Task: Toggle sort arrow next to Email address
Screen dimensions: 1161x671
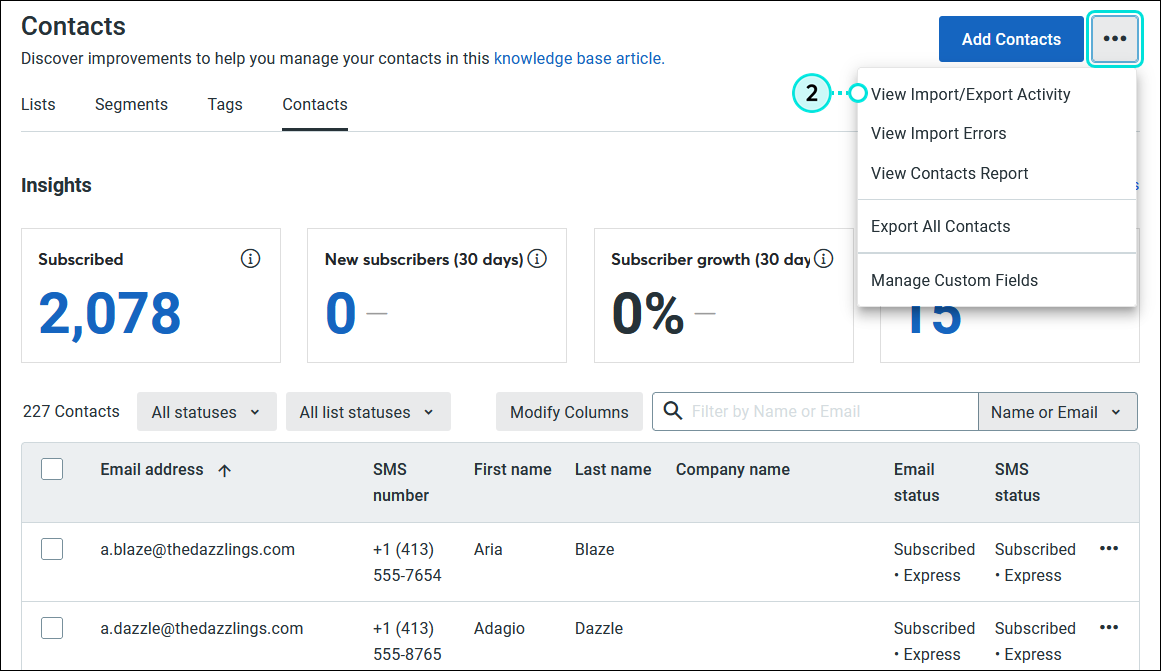Action: click(x=224, y=470)
